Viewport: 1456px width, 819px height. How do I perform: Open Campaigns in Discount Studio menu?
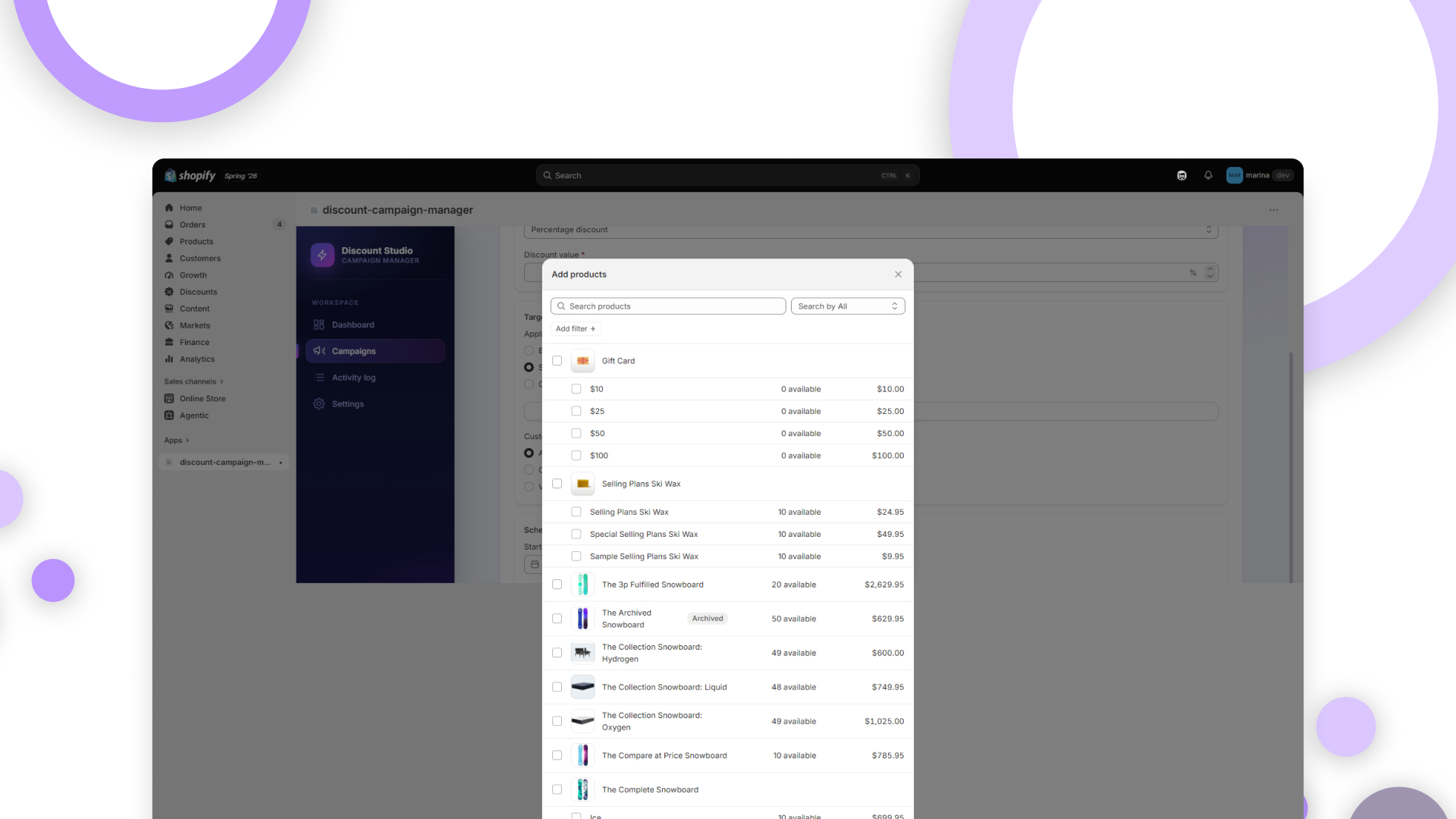(375, 351)
